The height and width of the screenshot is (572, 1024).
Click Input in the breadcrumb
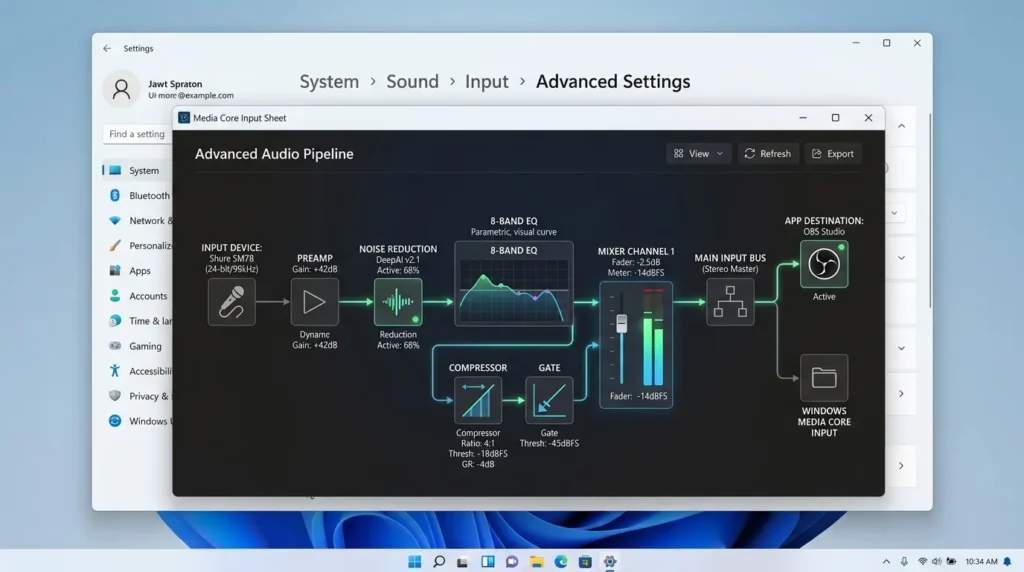[x=487, y=82]
